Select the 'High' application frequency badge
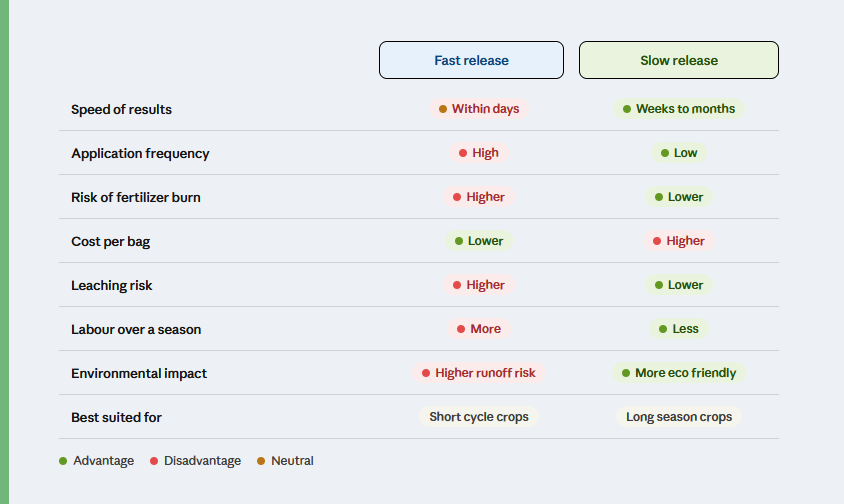 [478, 153]
